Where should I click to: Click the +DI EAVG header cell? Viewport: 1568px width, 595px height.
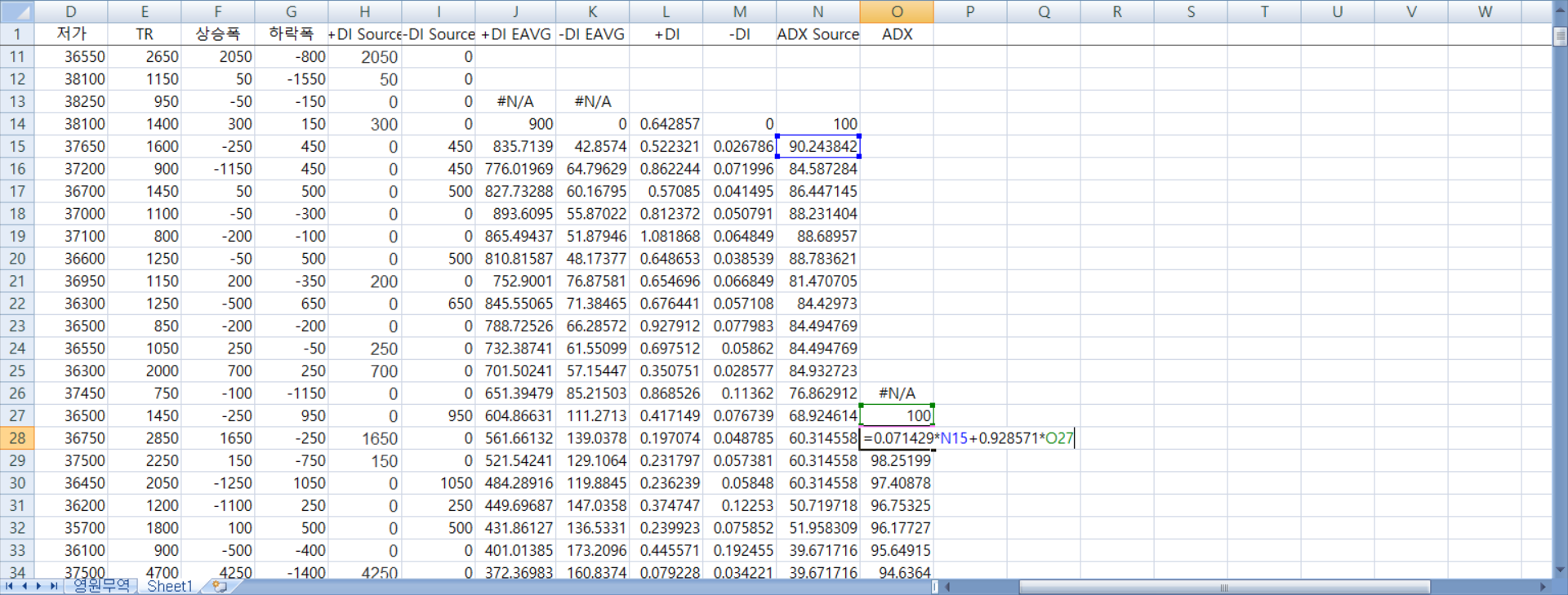pos(515,34)
